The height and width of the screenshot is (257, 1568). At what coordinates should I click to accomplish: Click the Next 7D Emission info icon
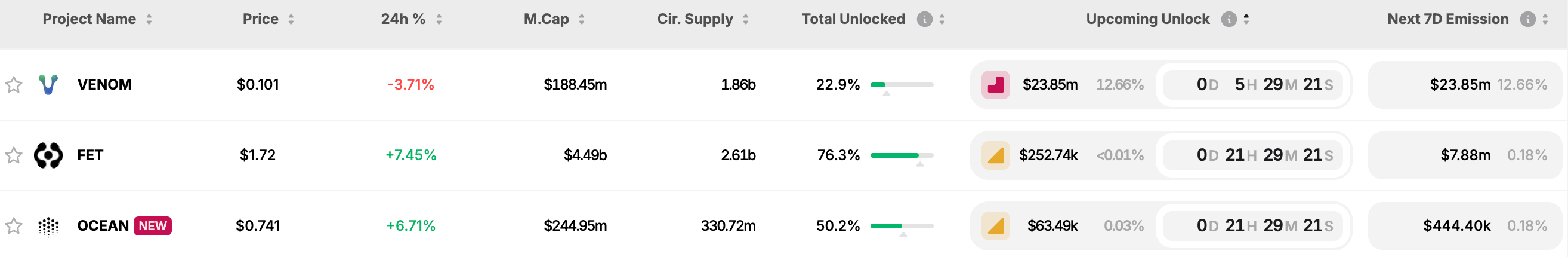1527,19
